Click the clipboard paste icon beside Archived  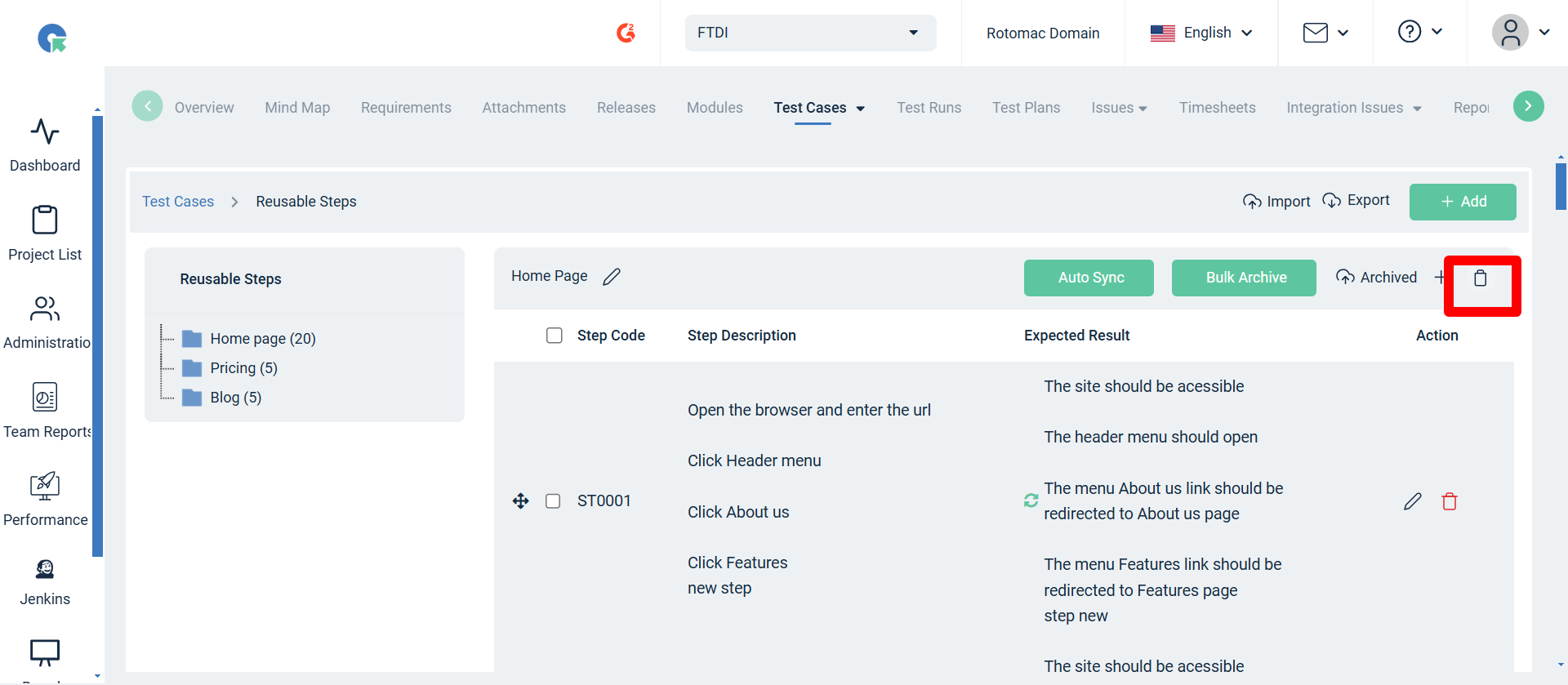pyautogui.click(x=1480, y=278)
